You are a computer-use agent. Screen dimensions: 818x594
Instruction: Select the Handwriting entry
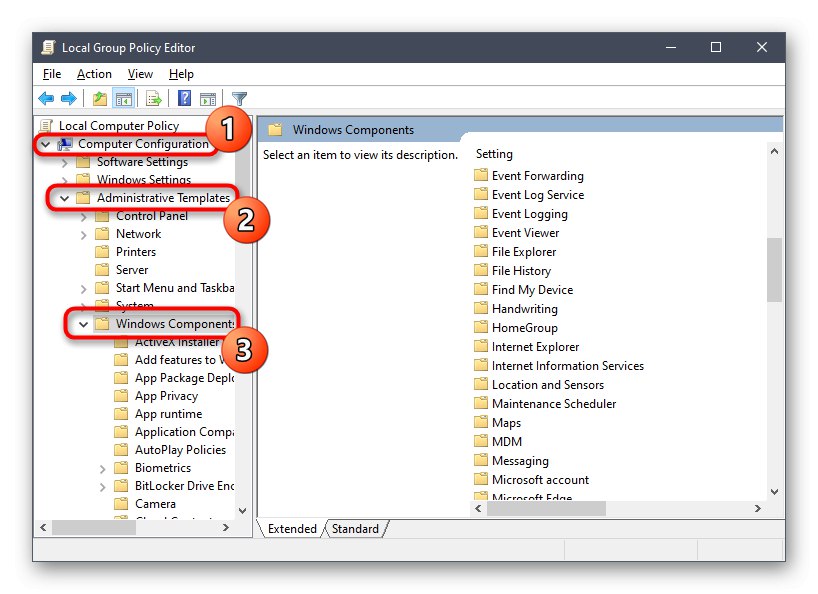[525, 308]
